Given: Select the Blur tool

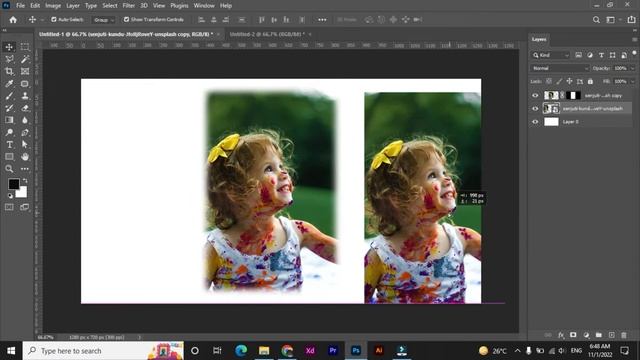Looking at the screenshot, I should tap(25, 120).
